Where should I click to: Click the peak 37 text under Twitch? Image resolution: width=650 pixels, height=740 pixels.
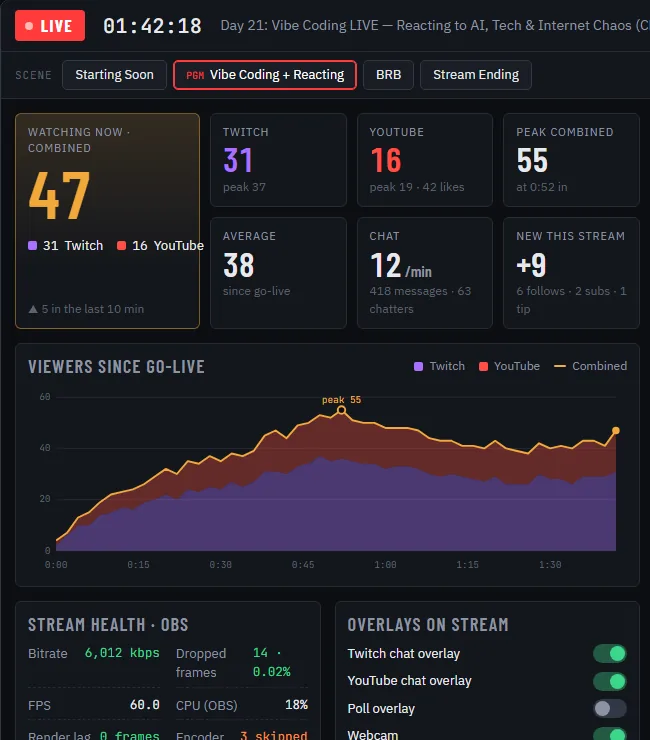244,187
